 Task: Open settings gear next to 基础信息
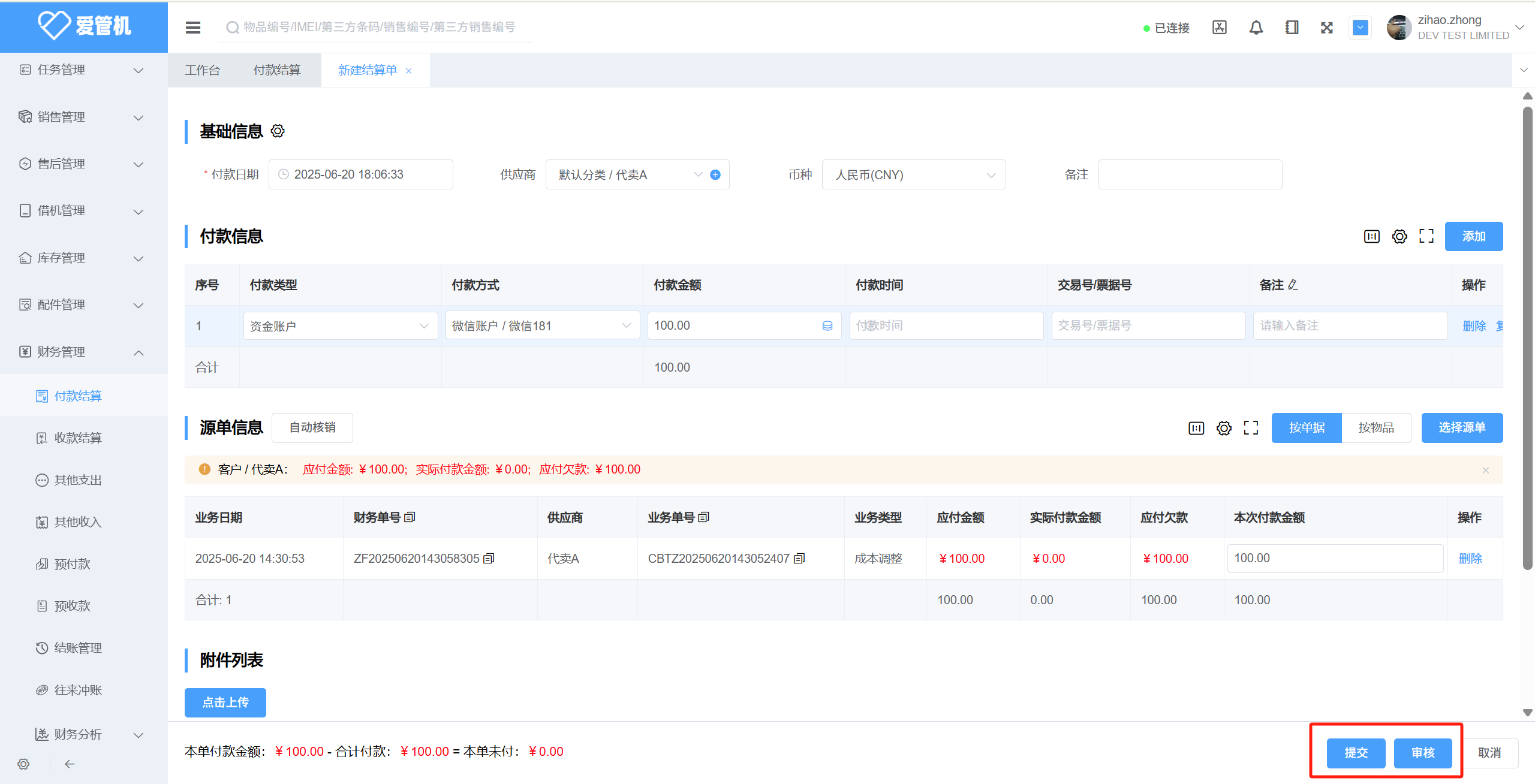pyautogui.click(x=278, y=131)
